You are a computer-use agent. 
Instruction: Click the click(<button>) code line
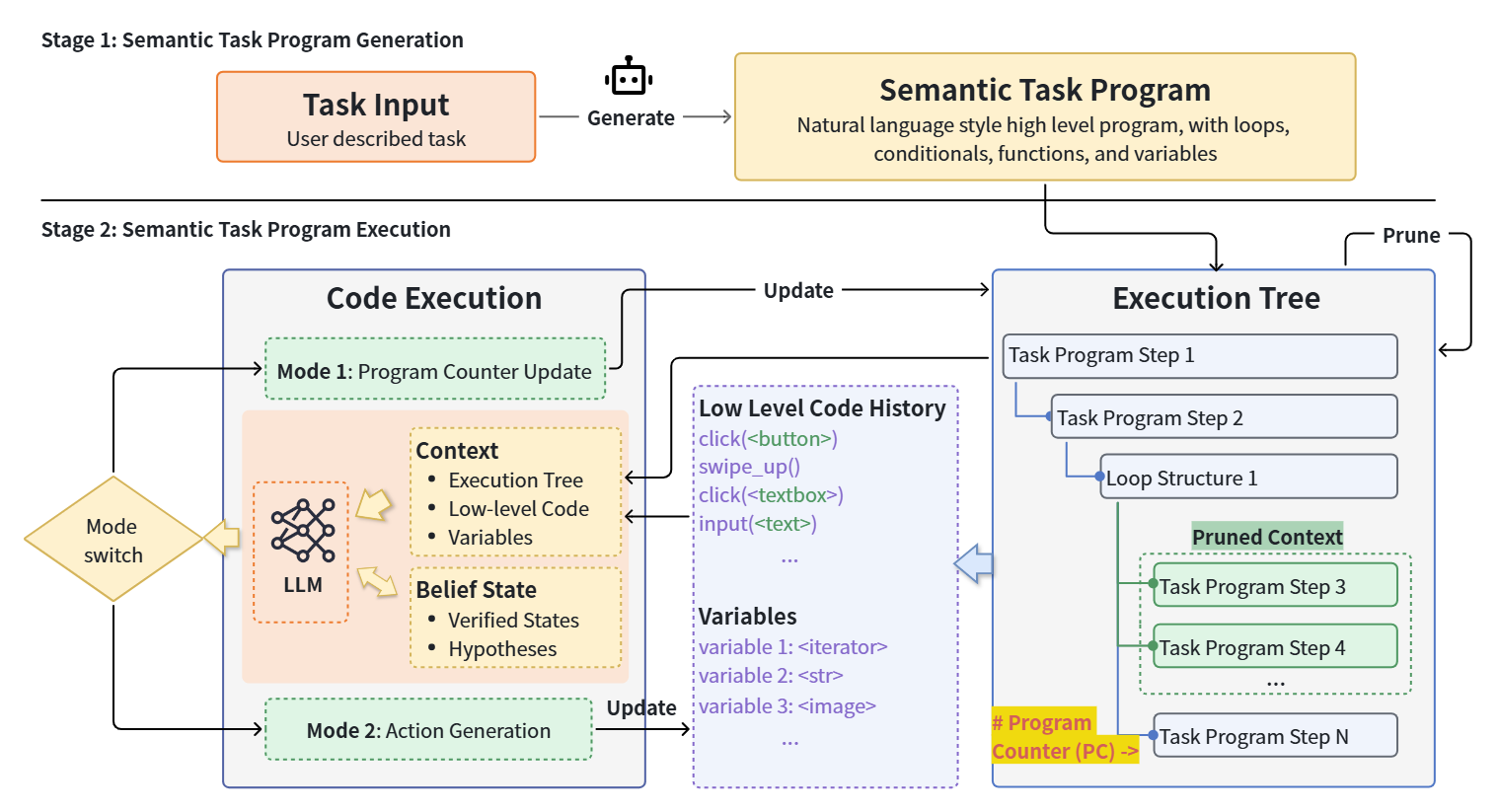(x=768, y=439)
